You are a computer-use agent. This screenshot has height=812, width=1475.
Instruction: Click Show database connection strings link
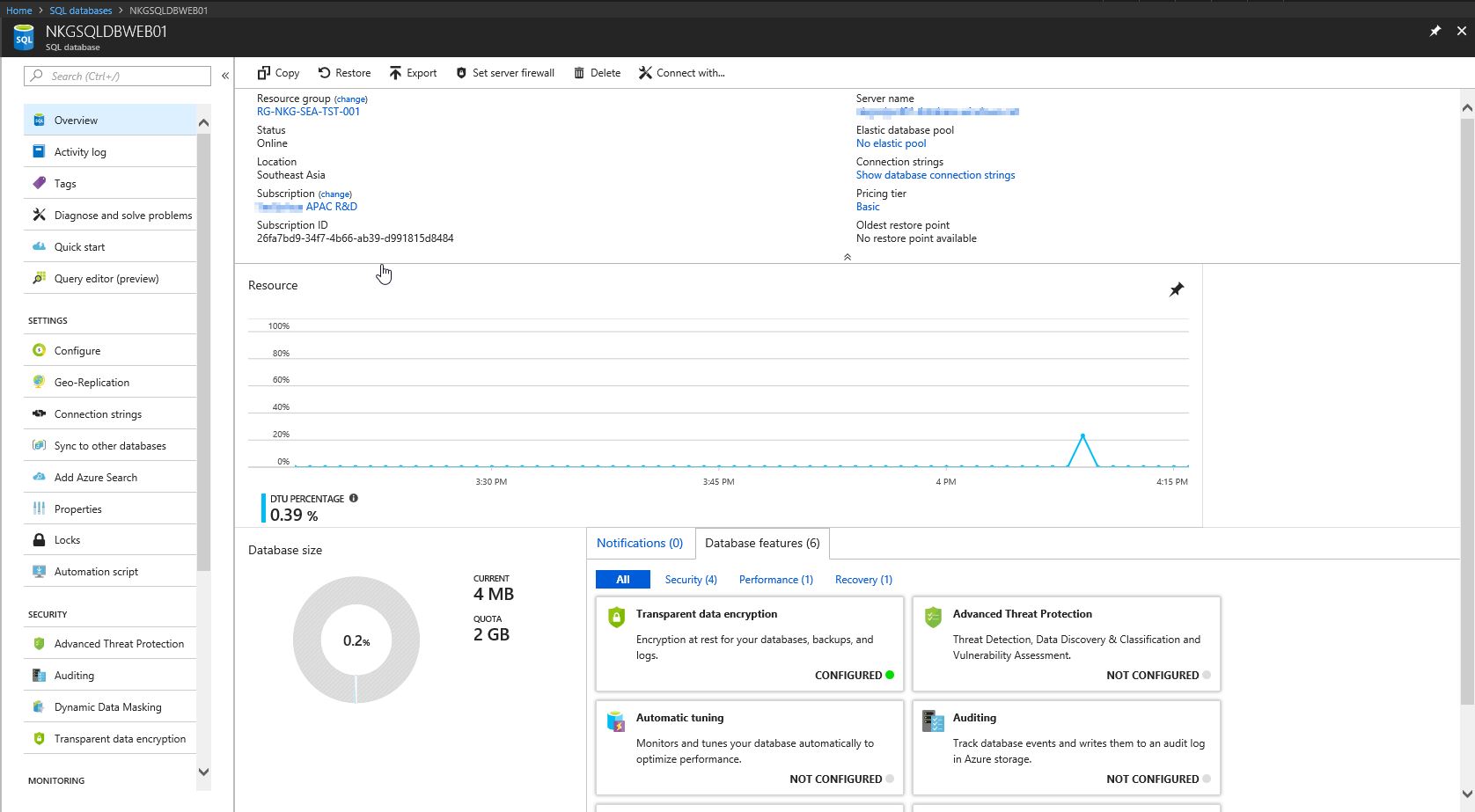coord(935,175)
